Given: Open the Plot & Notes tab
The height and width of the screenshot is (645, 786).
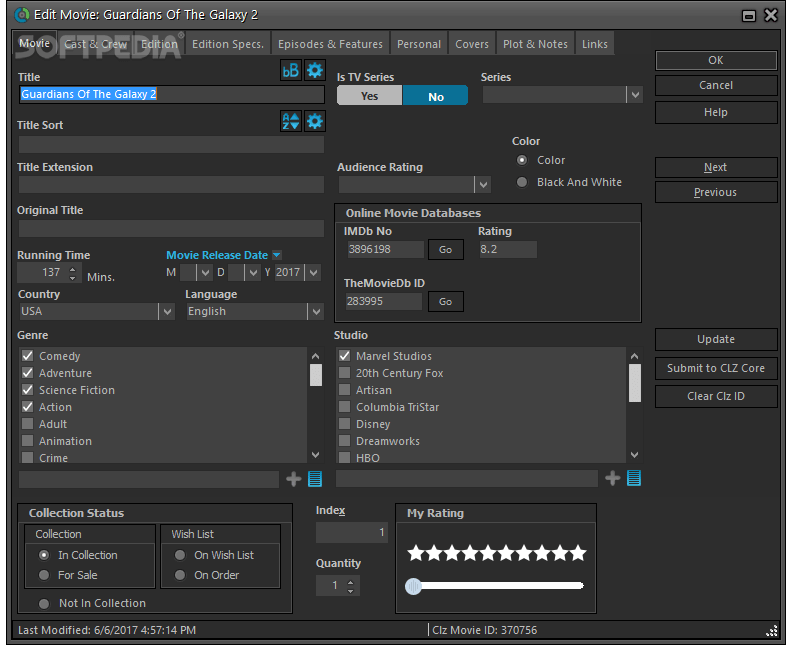Looking at the screenshot, I should click(x=535, y=44).
